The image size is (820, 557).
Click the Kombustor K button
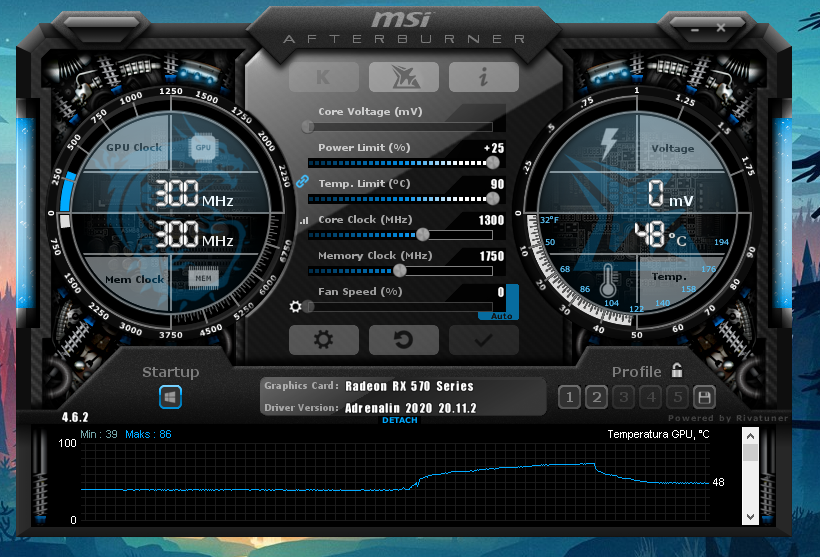click(324, 77)
